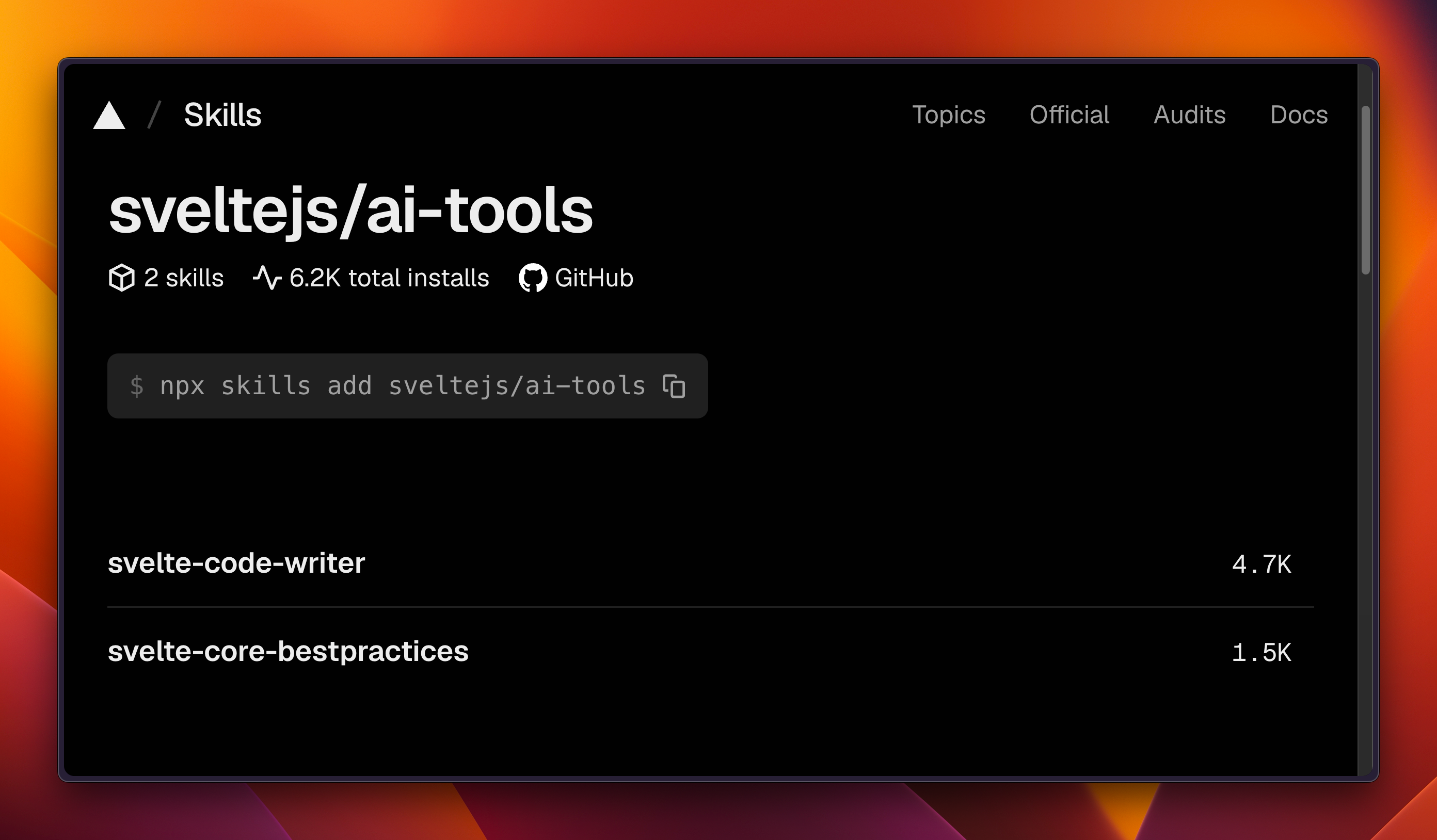
Task: Open the svelte-code-writer skill
Action: pos(236,563)
